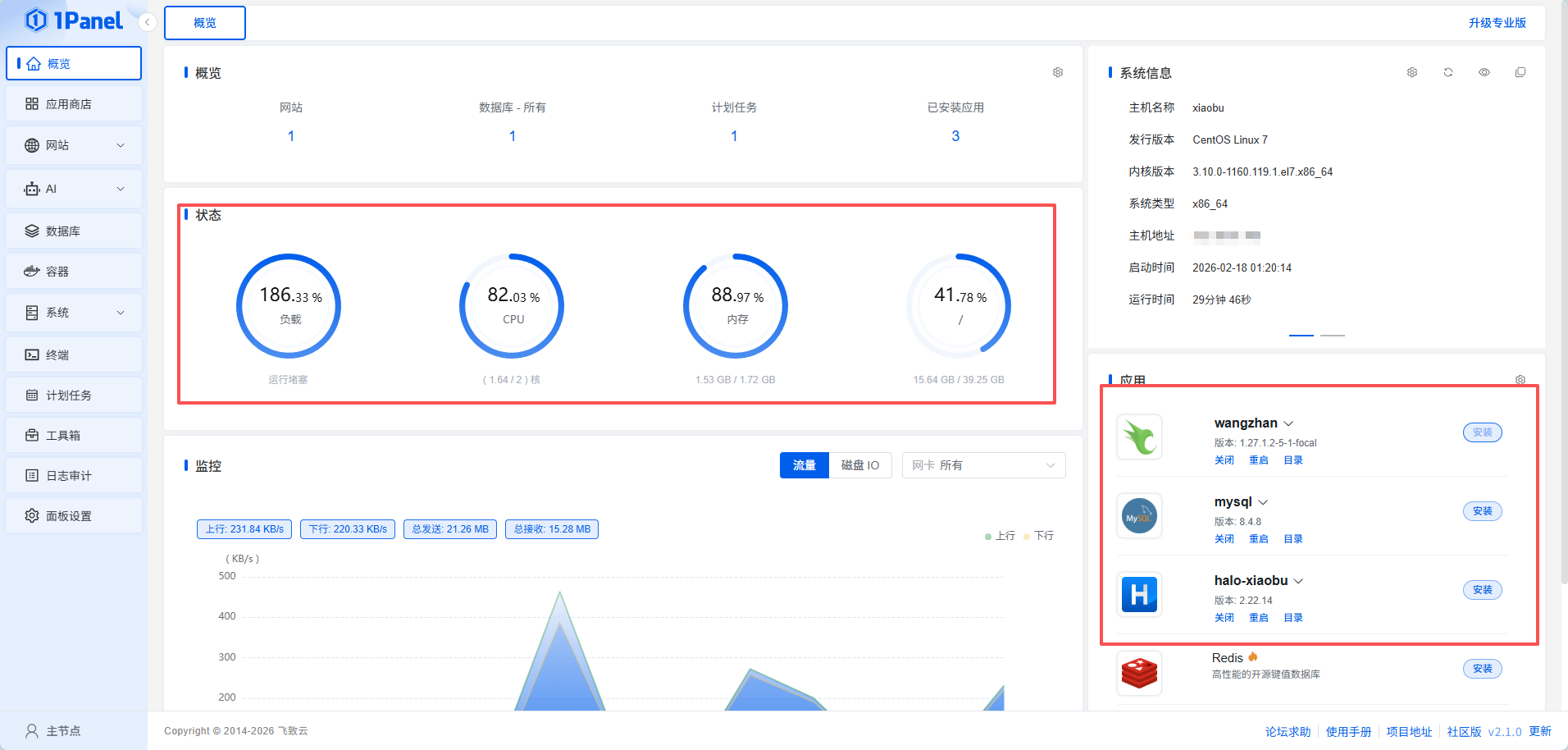This screenshot has width=1568, height=750.
Task: Click the halo-xiaobu app icon
Action: (1139, 594)
